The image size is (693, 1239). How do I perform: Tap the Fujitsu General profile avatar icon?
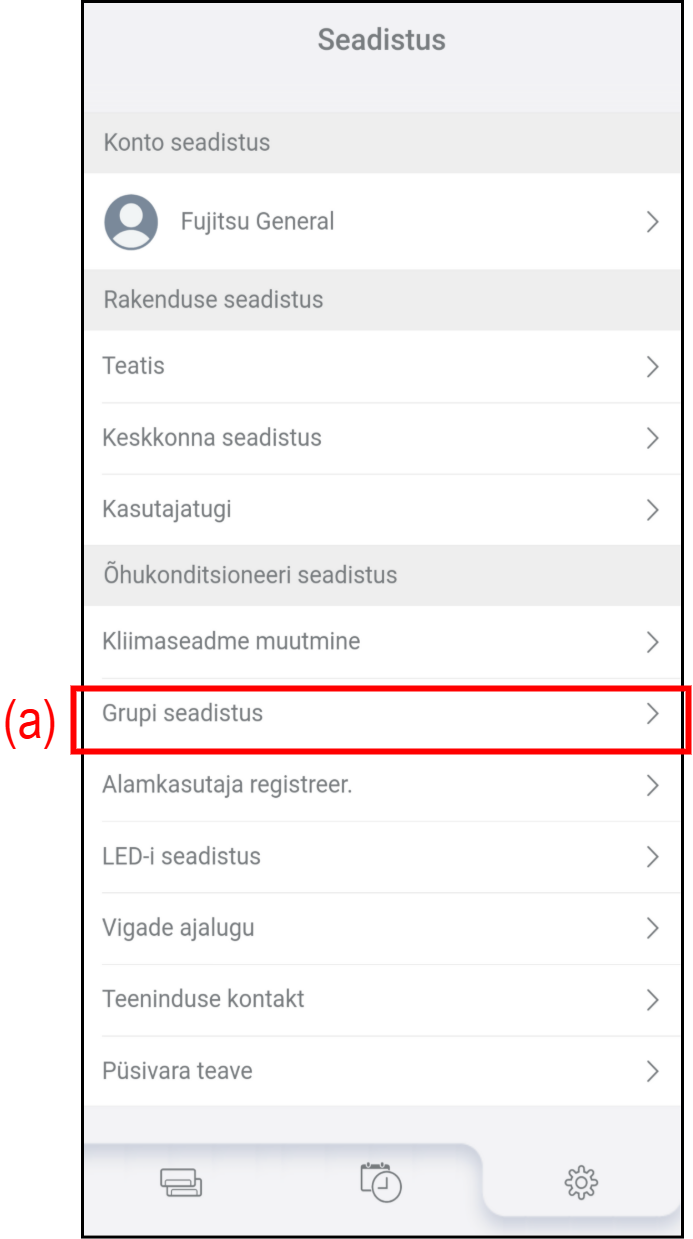[131, 221]
